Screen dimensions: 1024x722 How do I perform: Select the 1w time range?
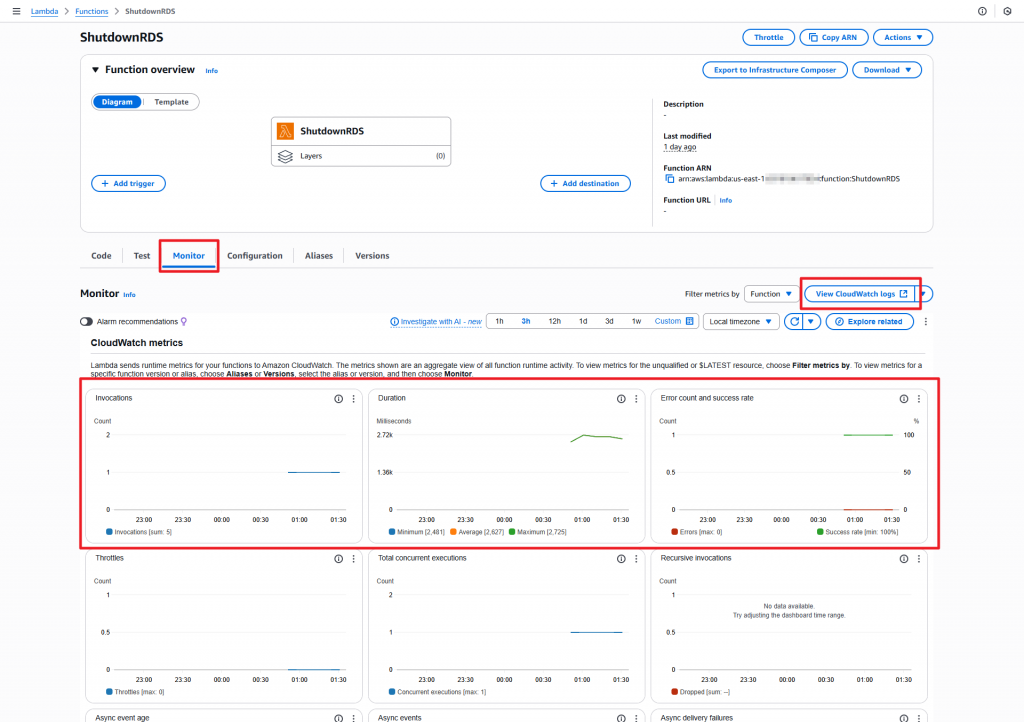(636, 322)
